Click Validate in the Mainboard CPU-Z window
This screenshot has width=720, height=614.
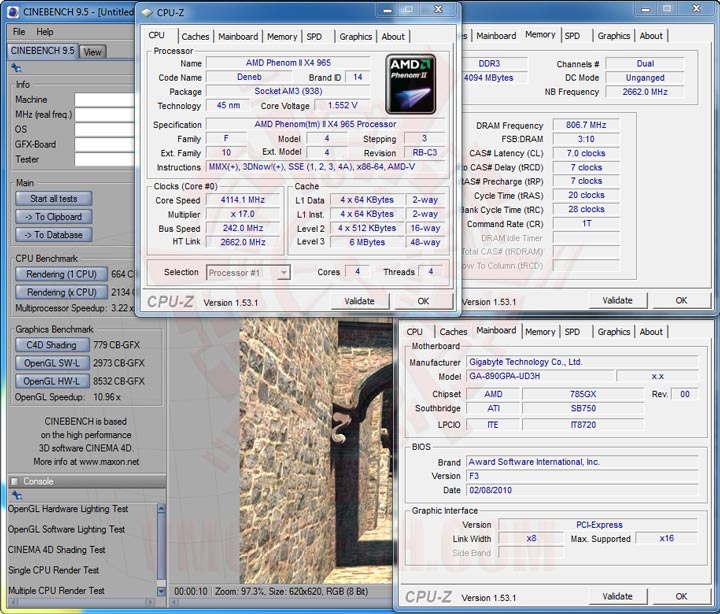[x=618, y=597]
